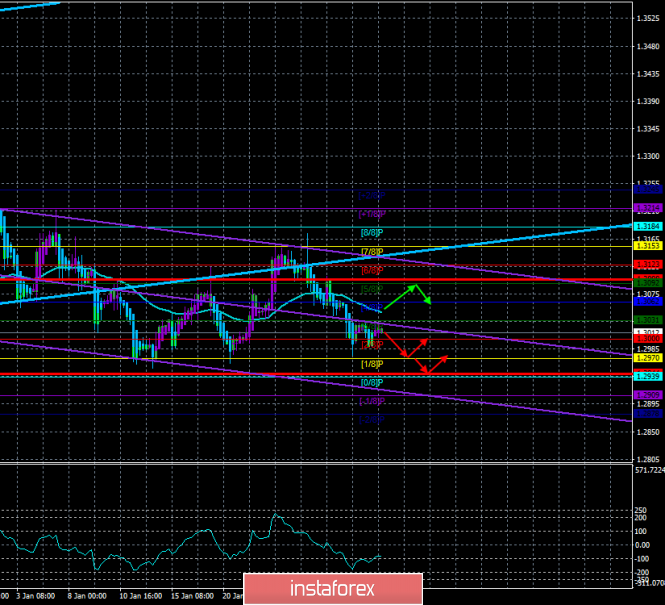Click the [8/8]P Murray level label
Image resolution: width=665 pixels, height=605 pixels.
pyautogui.click(x=372, y=233)
